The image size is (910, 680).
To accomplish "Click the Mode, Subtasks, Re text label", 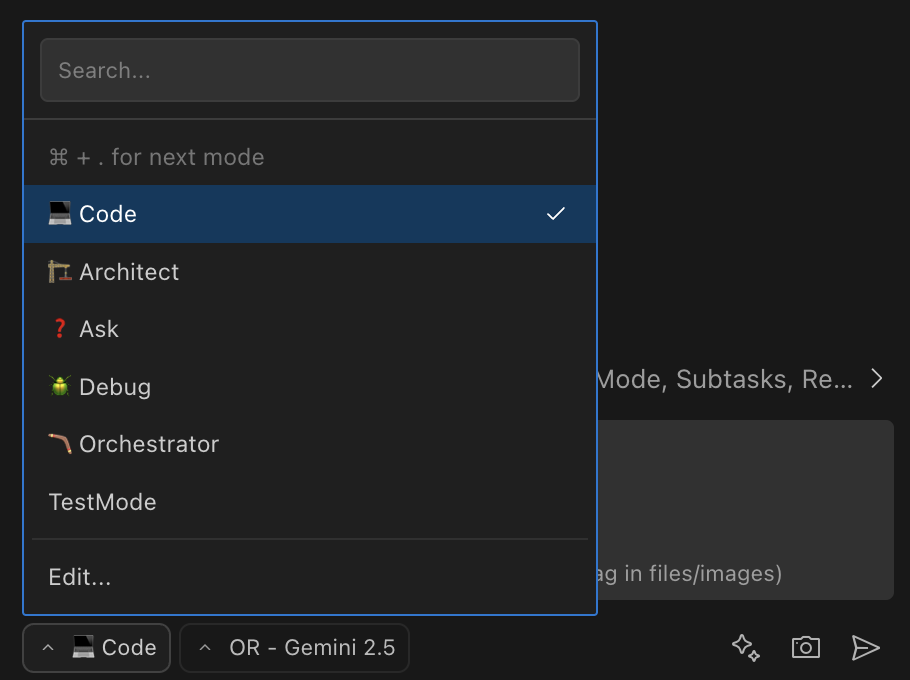I will click(730, 379).
